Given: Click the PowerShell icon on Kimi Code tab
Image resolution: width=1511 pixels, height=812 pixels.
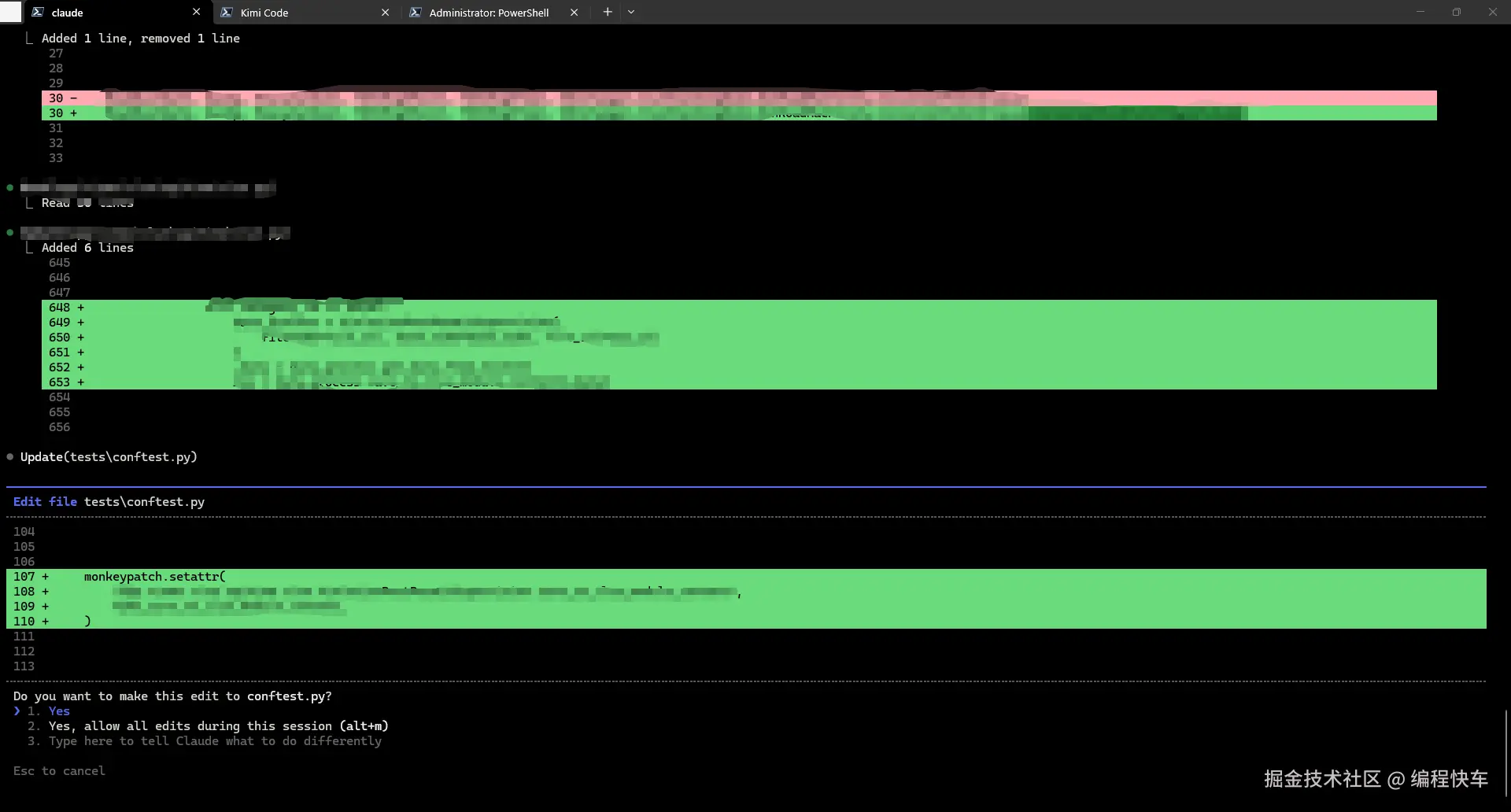Looking at the screenshot, I should [227, 13].
